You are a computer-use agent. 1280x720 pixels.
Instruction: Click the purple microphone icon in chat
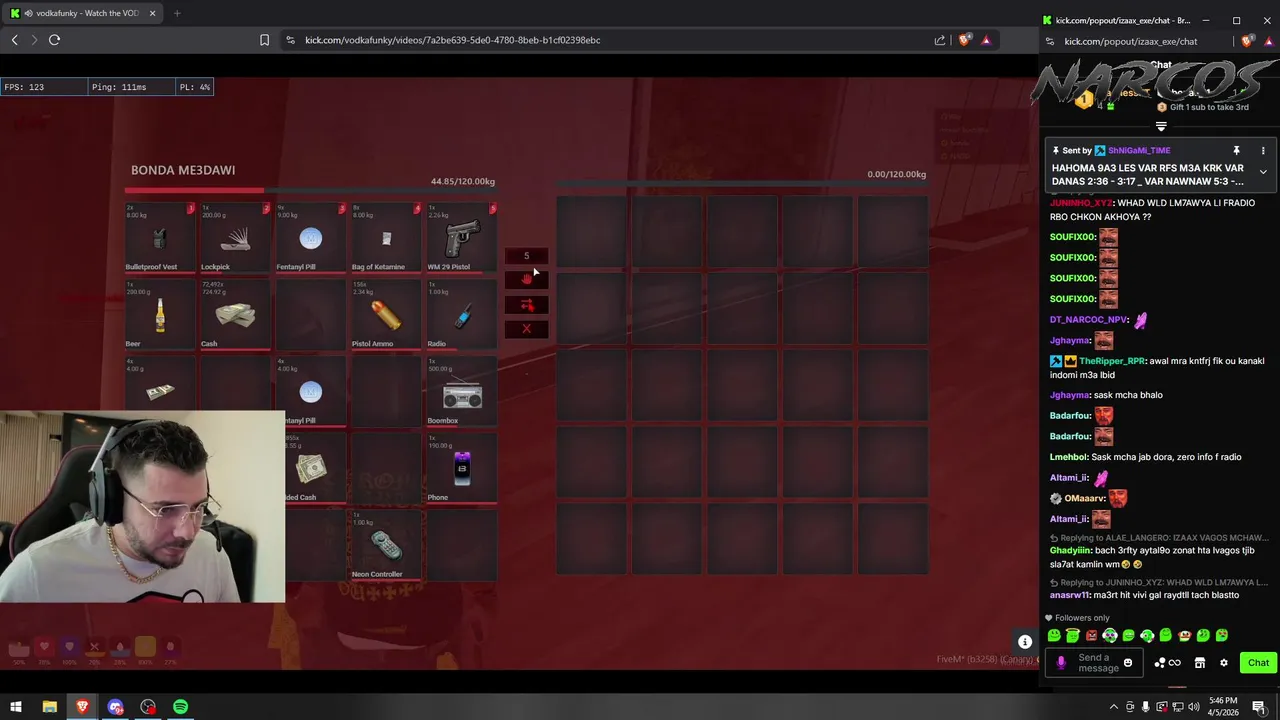tap(1061, 663)
